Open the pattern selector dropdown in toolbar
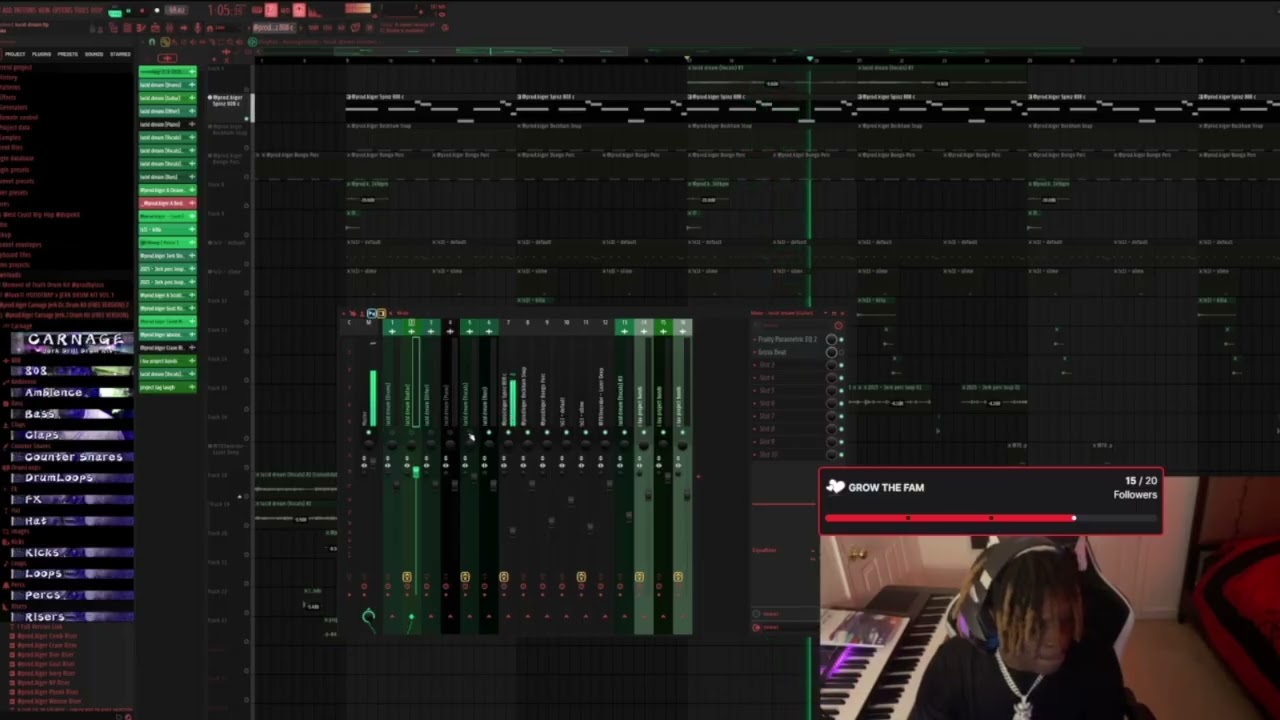The width and height of the screenshot is (1280, 720). tap(275, 28)
